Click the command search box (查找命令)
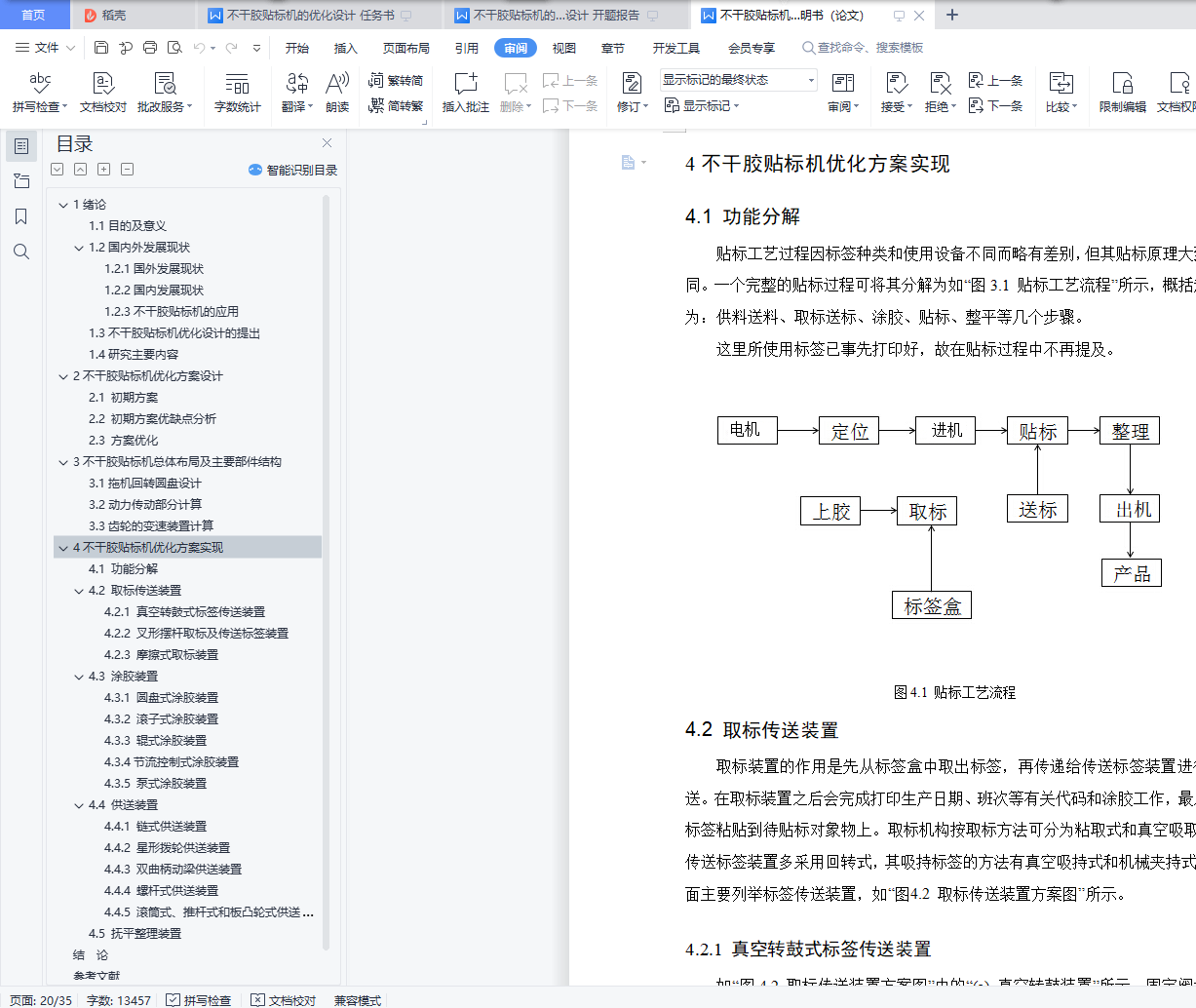The width and height of the screenshot is (1196, 1008). (x=864, y=48)
